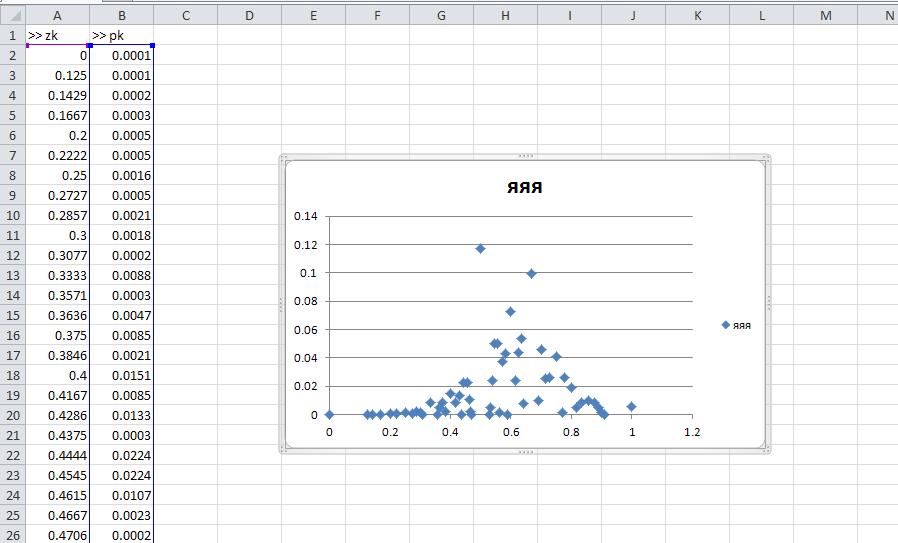
Task: Select cell B25 with value 0.0023
Action: pyautogui.click(x=121, y=516)
